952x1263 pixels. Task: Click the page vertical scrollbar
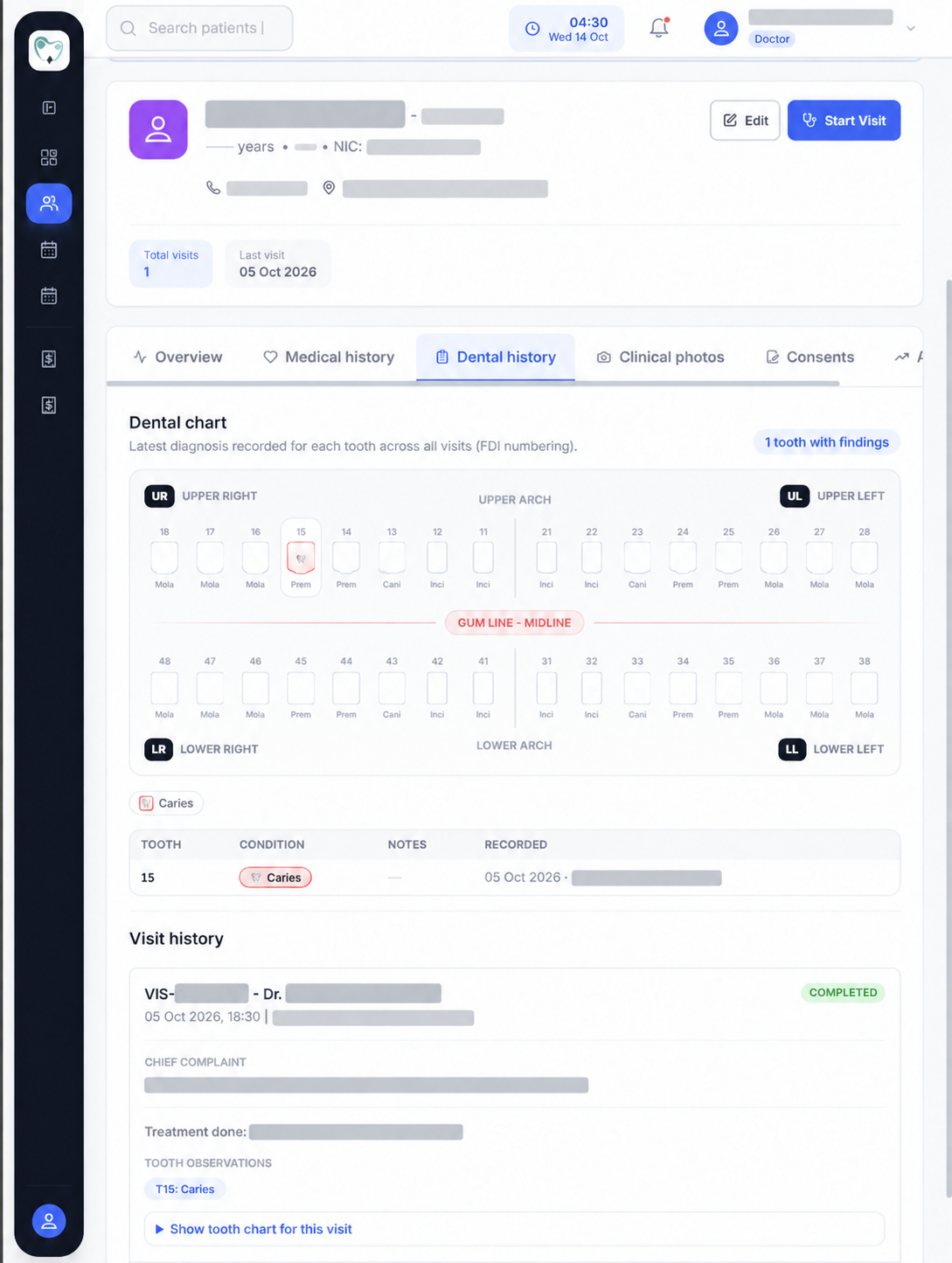[948, 739]
